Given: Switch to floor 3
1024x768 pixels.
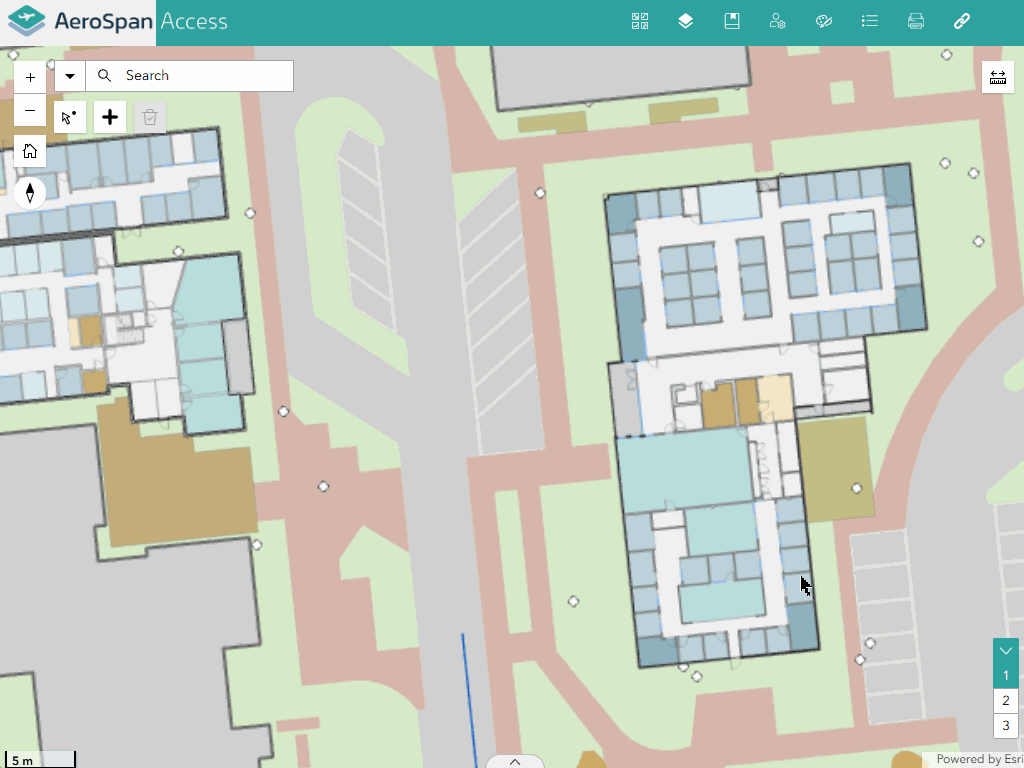Looking at the screenshot, I should (x=1006, y=726).
